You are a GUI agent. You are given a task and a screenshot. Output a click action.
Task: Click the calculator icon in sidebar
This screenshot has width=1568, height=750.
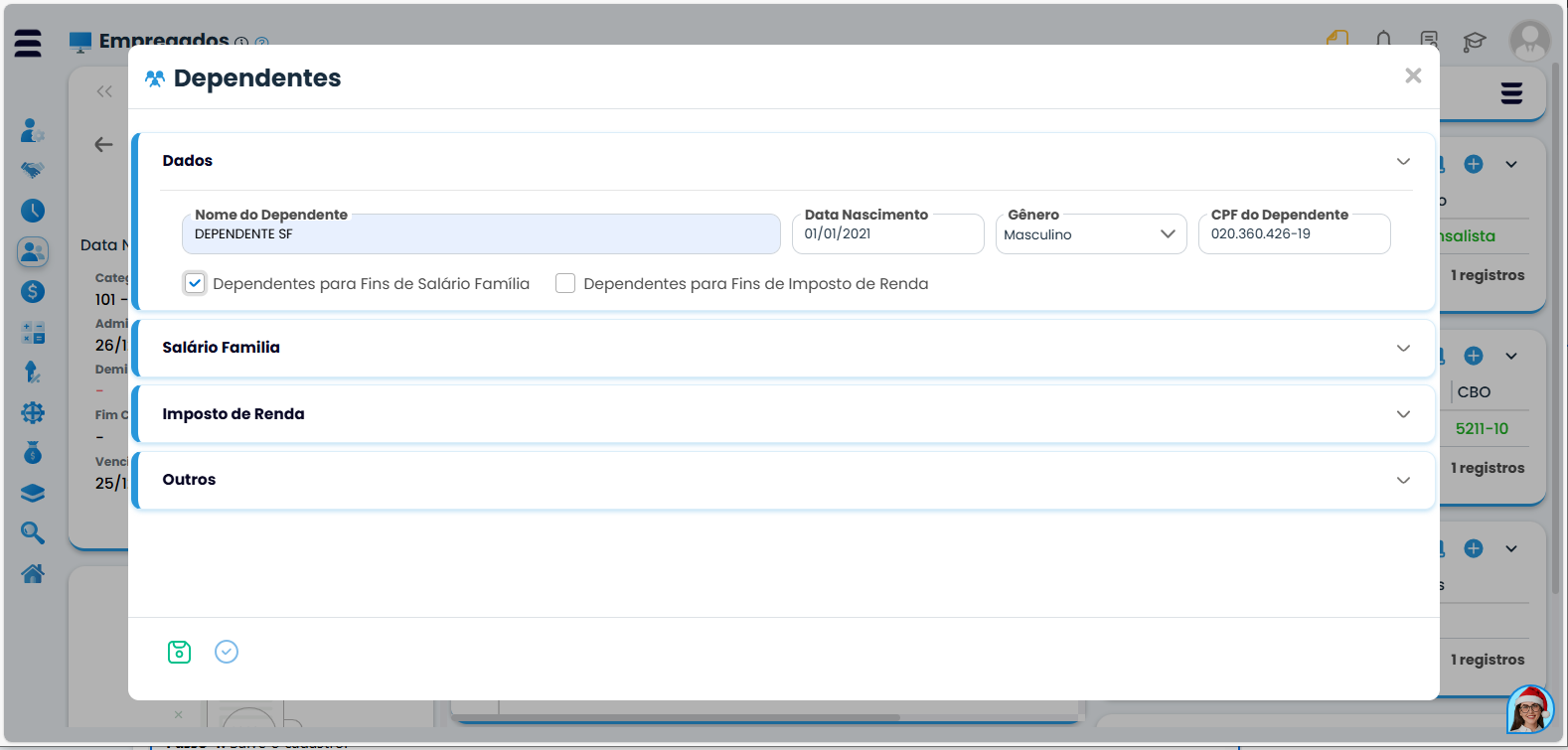[x=33, y=333]
